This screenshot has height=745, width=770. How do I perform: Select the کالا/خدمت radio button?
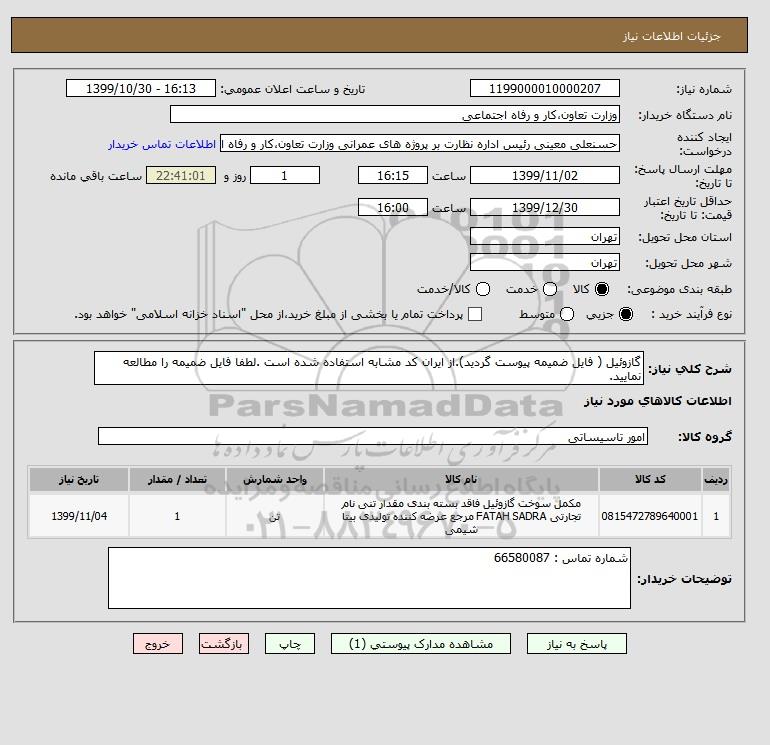[x=483, y=289]
